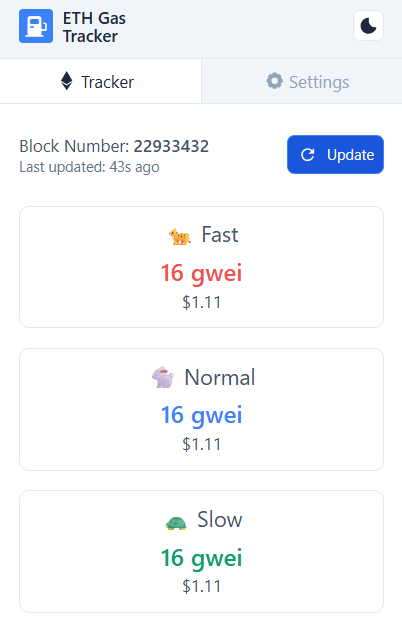402x627 pixels.
Task: Select the Fast gas price card
Action: (202, 267)
